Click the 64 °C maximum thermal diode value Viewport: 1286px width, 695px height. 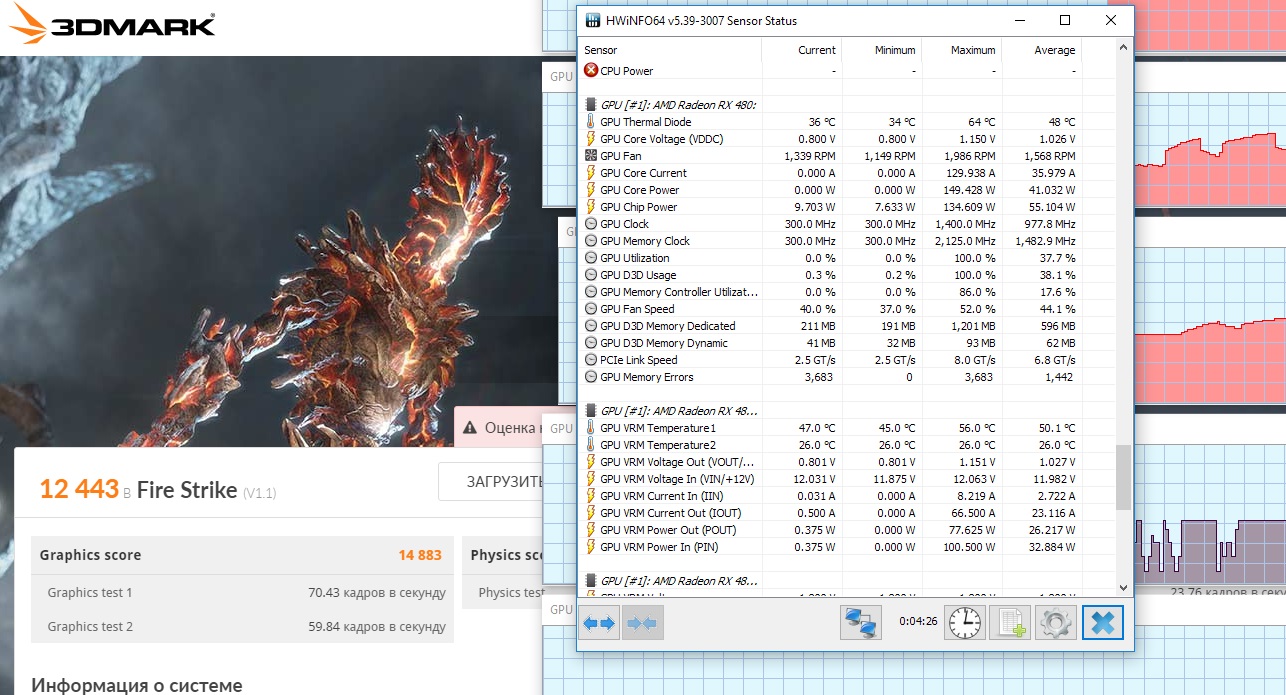click(x=981, y=122)
